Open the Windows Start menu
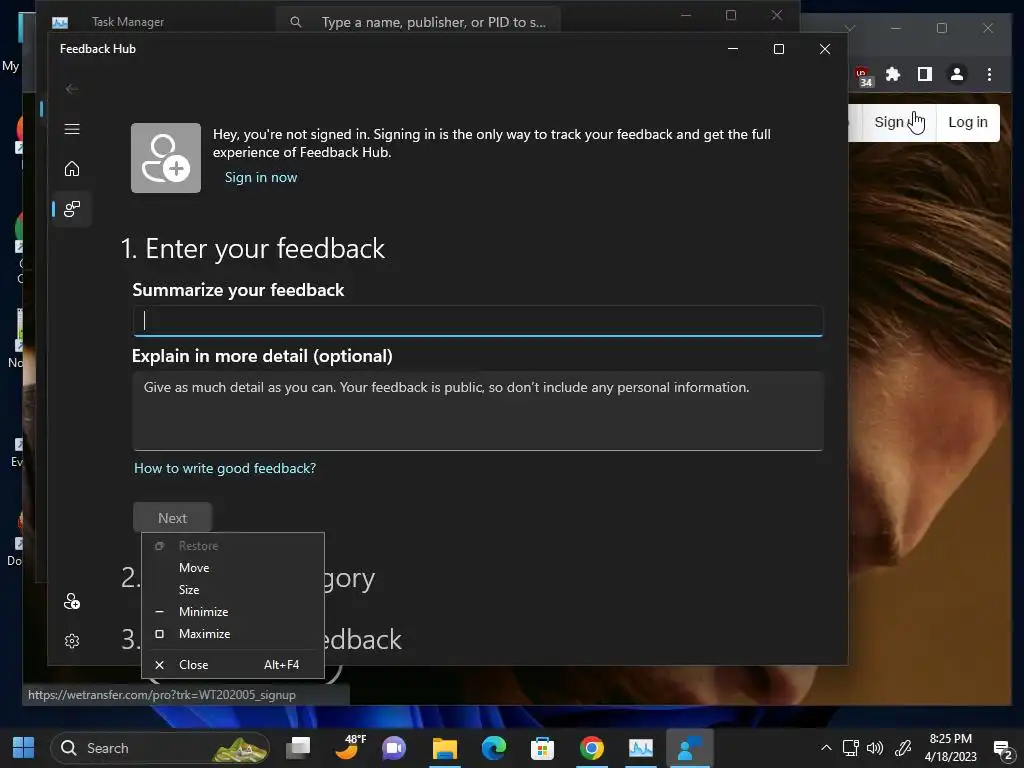This screenshot has height=768, width=1024. point(24,748)
